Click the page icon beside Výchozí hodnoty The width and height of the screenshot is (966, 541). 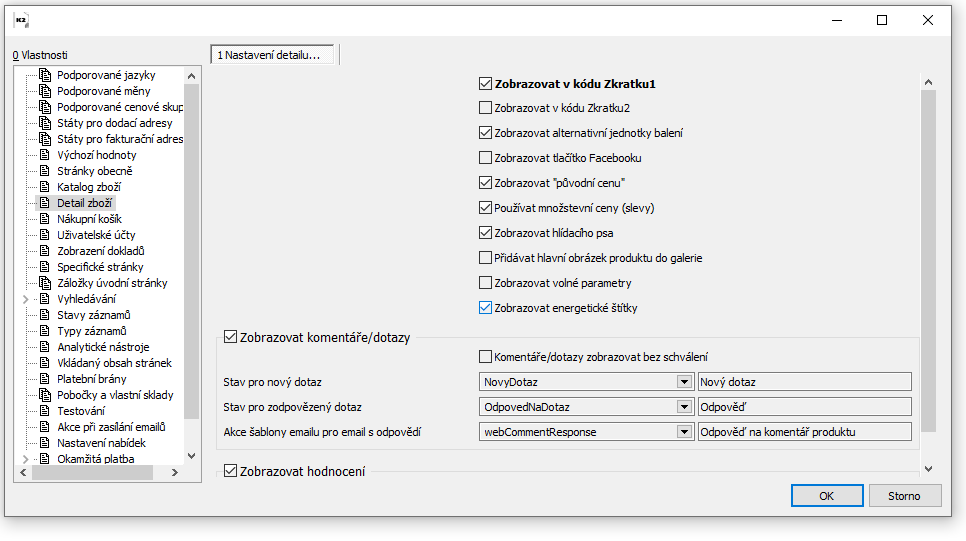[x=44, y=155]
